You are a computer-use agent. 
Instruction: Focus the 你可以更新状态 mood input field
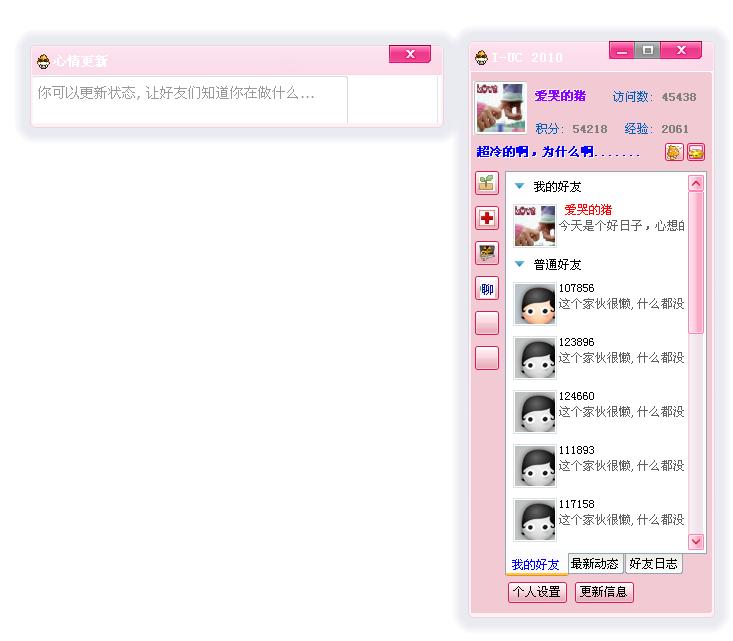(x=189, y=100)
